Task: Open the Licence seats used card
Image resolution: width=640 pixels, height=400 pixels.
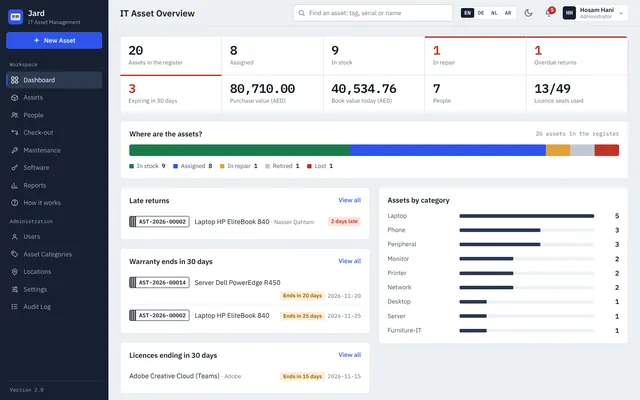Action: click(x=577, y=94)
